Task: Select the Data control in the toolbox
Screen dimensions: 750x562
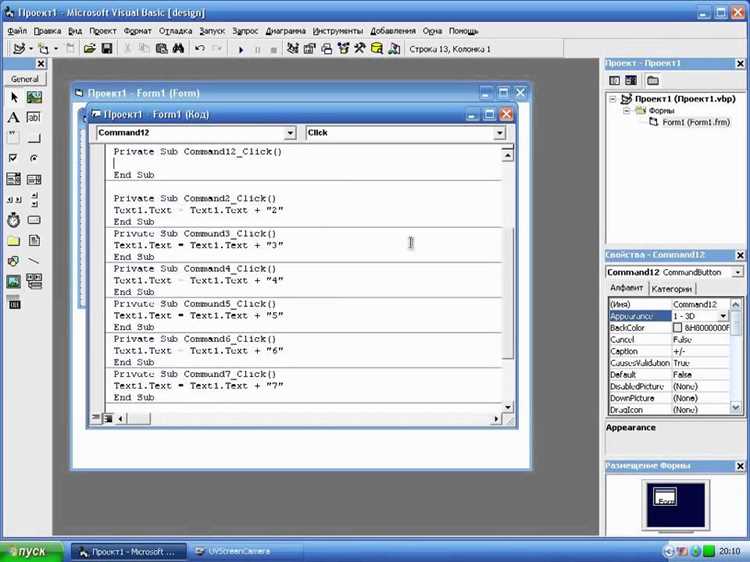Action: point(34,281)
